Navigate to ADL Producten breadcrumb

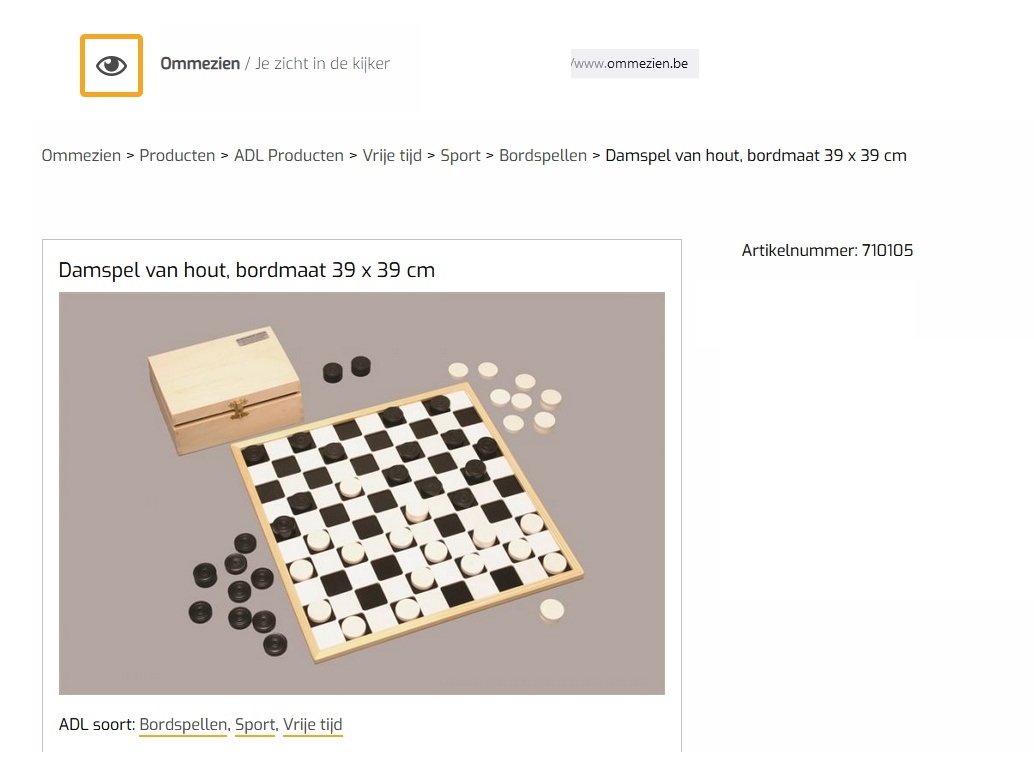[x=289, y=156]
